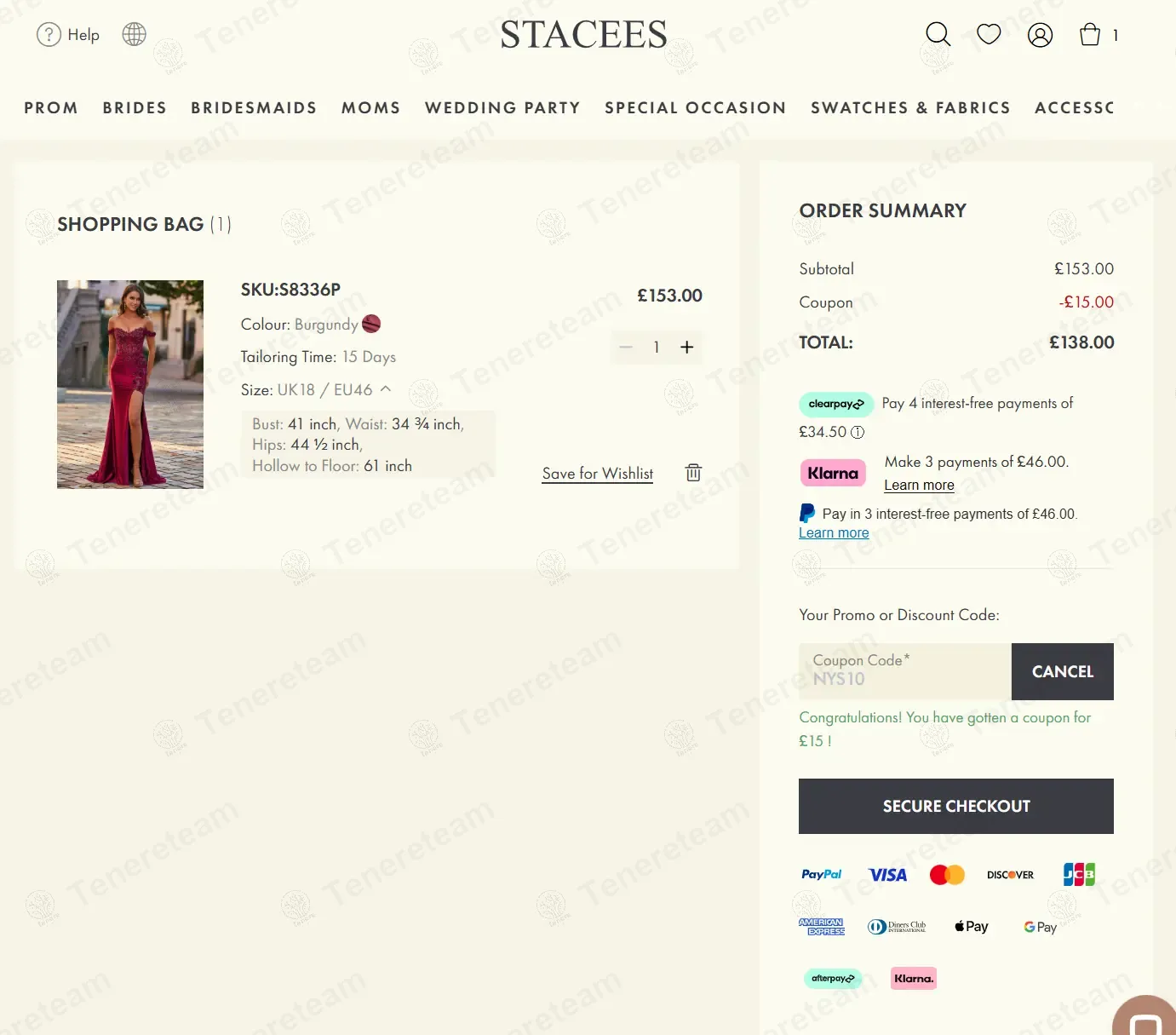
Task: Click Save for Wishlist link
Action: [x=597, y=474]
